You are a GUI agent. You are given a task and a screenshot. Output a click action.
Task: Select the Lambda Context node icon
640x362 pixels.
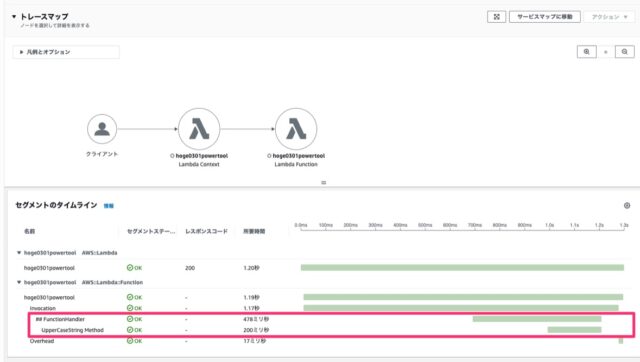[x=199, y=129]
